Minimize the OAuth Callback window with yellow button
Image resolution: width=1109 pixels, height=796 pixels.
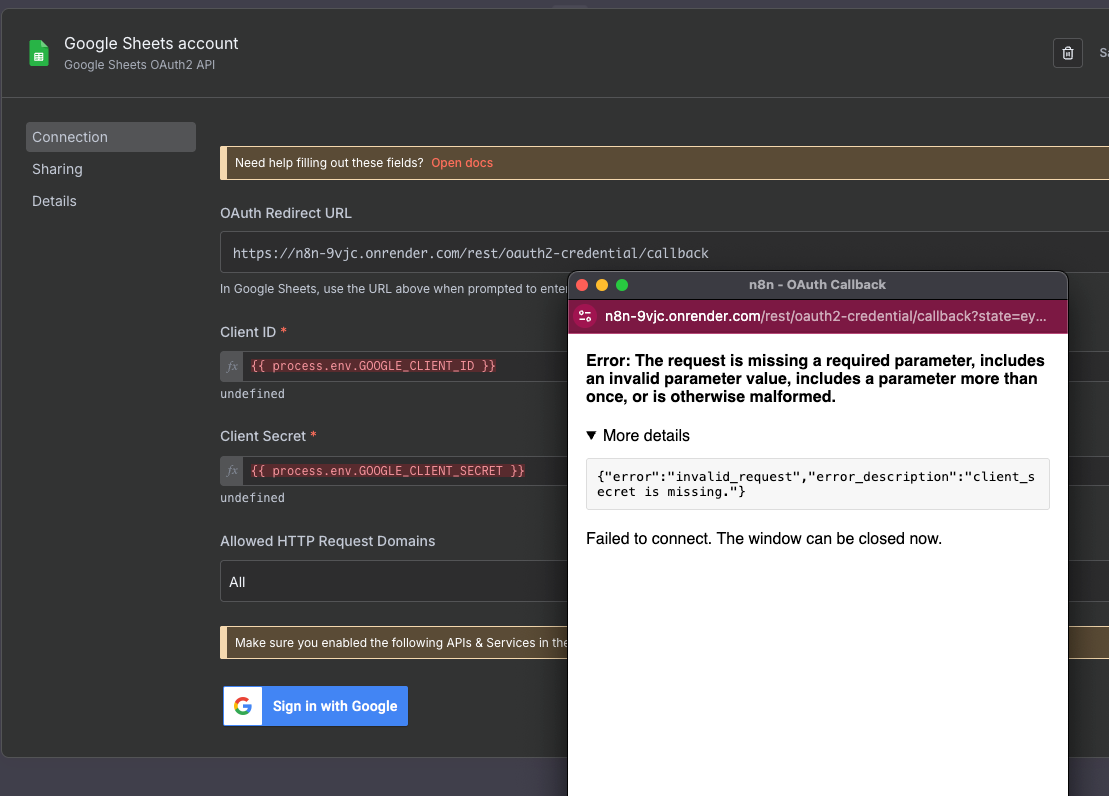(602, 285)
